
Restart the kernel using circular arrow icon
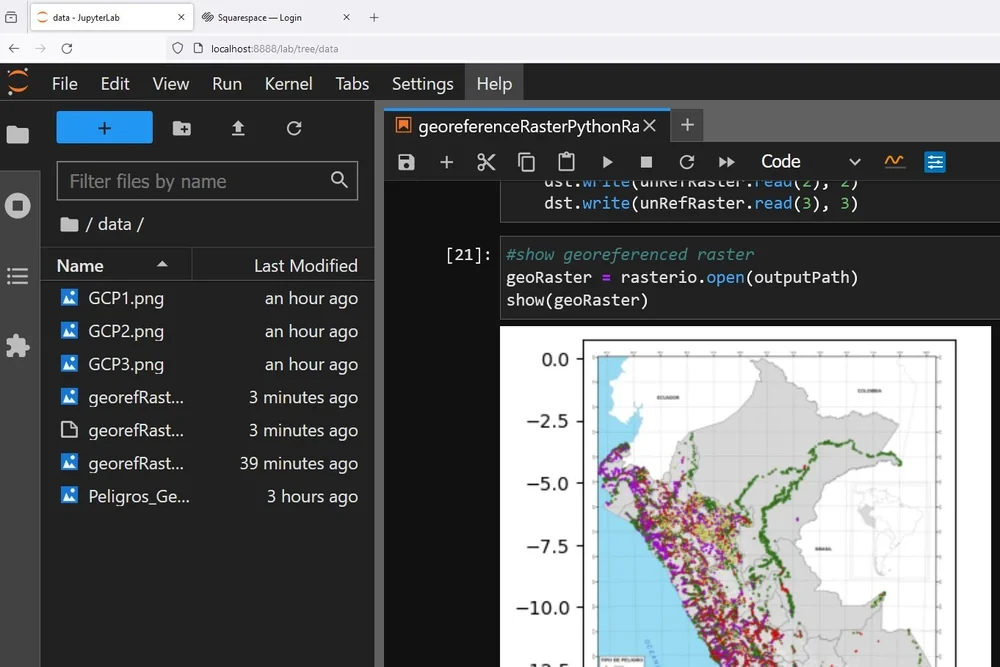tap(686, 161)
